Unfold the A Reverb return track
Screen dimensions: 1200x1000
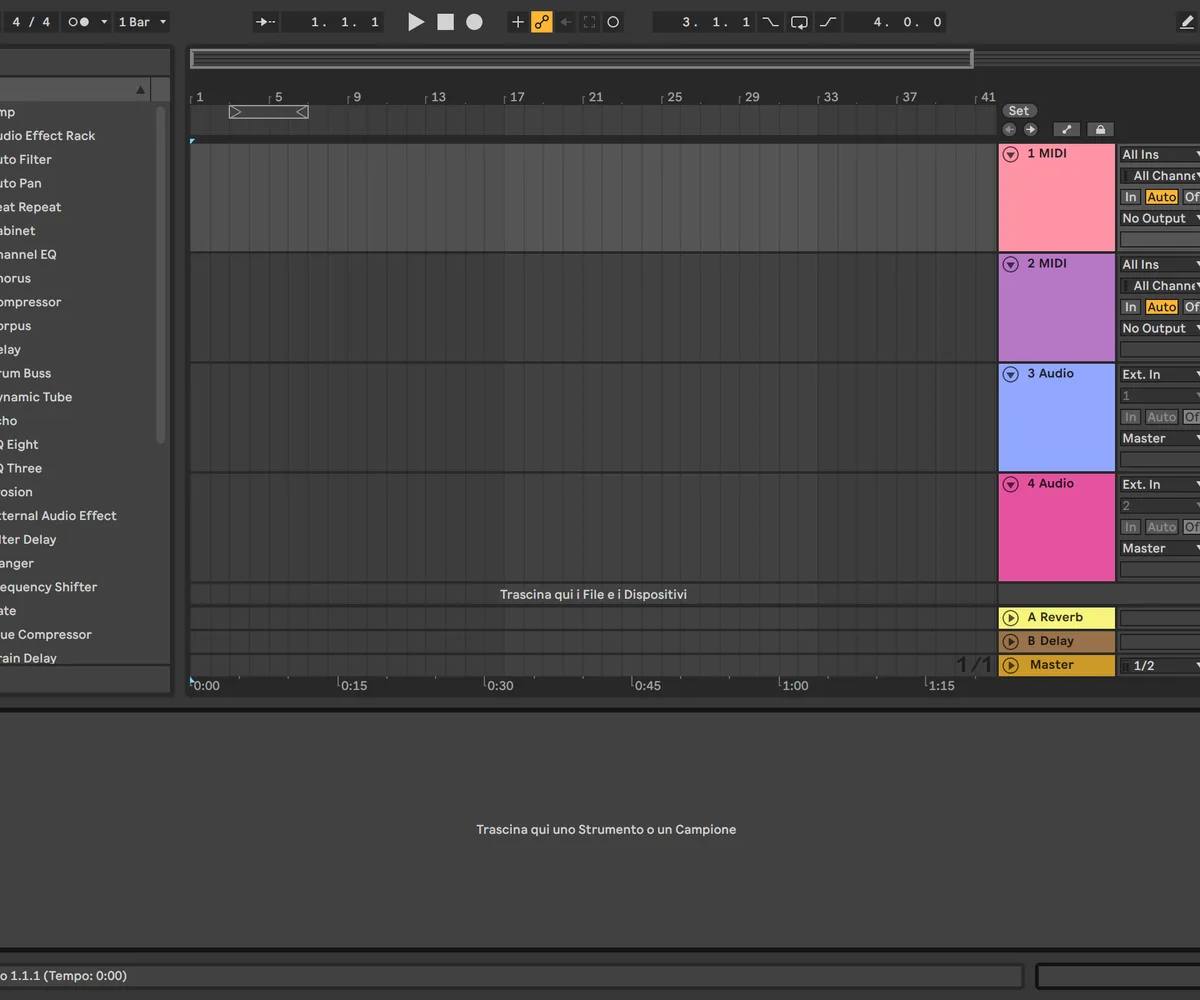[1010, 618]
